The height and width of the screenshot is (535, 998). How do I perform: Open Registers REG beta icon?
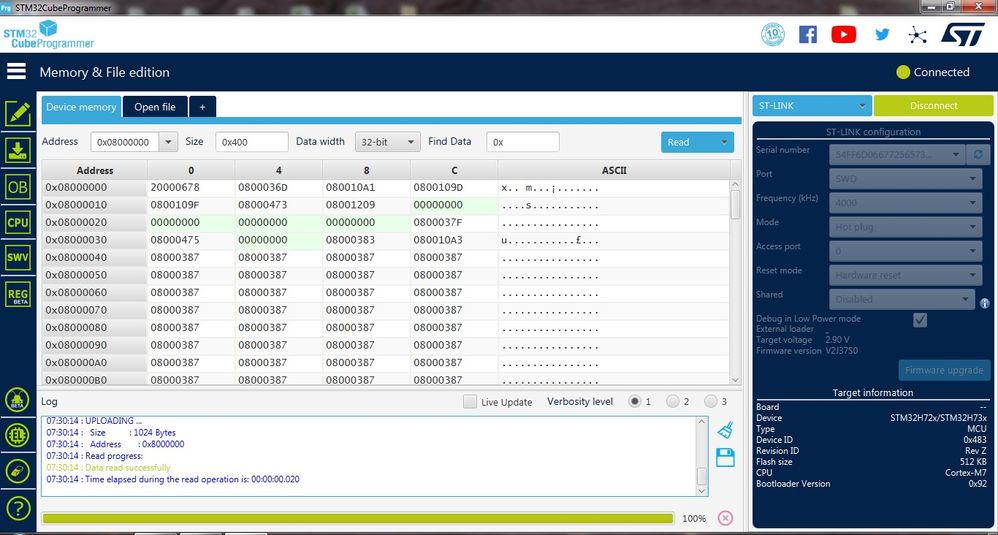pyautogui.click(x=18, y=295)
